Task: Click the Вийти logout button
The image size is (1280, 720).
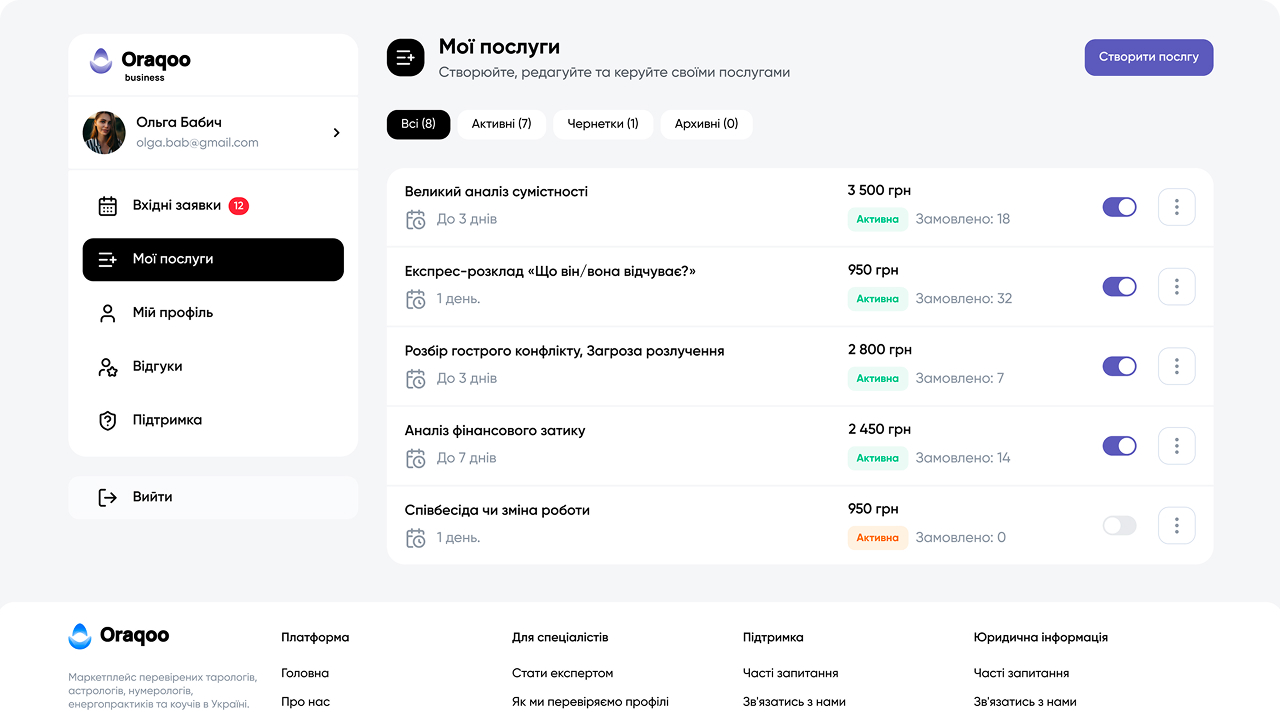Action: (213, 497)
